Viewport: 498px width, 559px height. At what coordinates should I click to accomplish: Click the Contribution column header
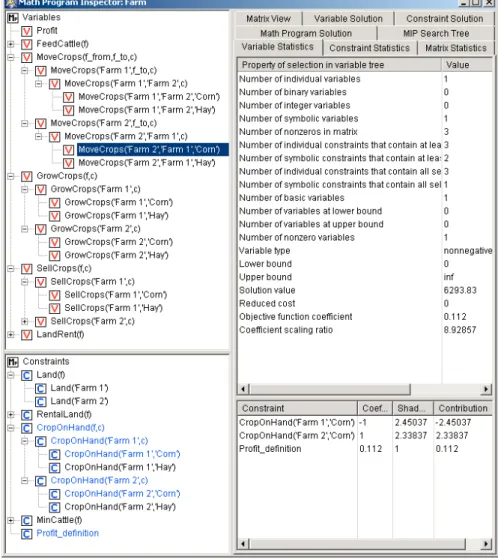pos(463,408)
